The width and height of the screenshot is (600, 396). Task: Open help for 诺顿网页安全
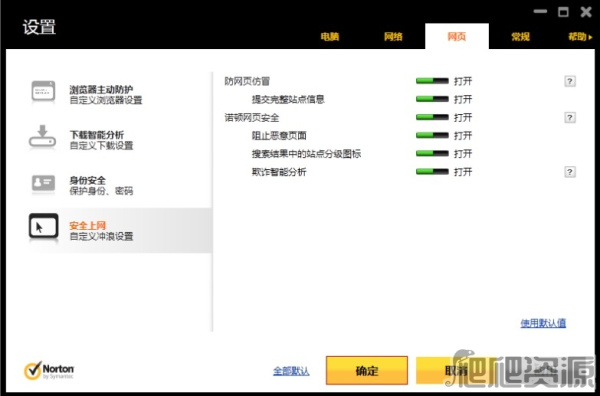tap(569, 117)
